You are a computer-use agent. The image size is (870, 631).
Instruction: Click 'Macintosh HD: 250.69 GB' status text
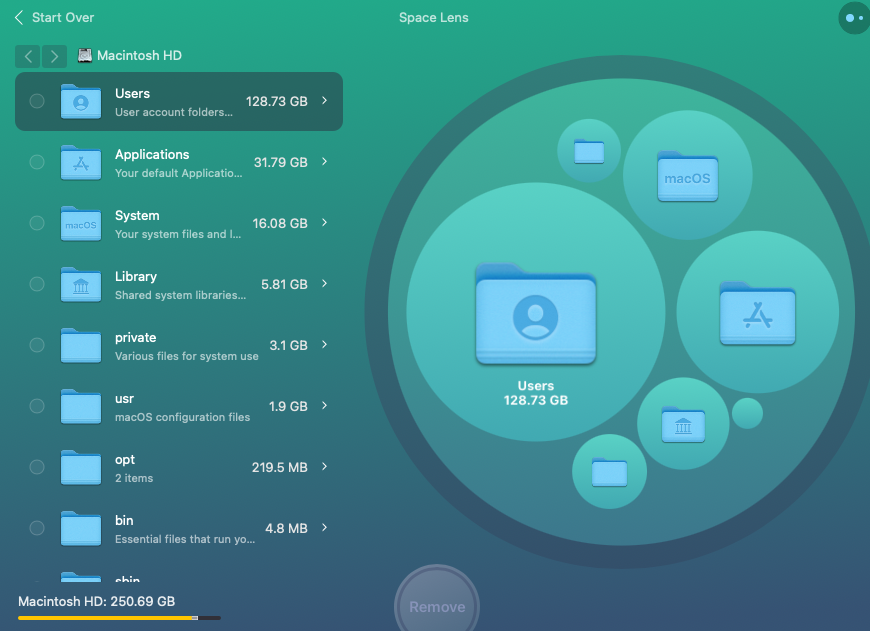(x=97, y=602)
